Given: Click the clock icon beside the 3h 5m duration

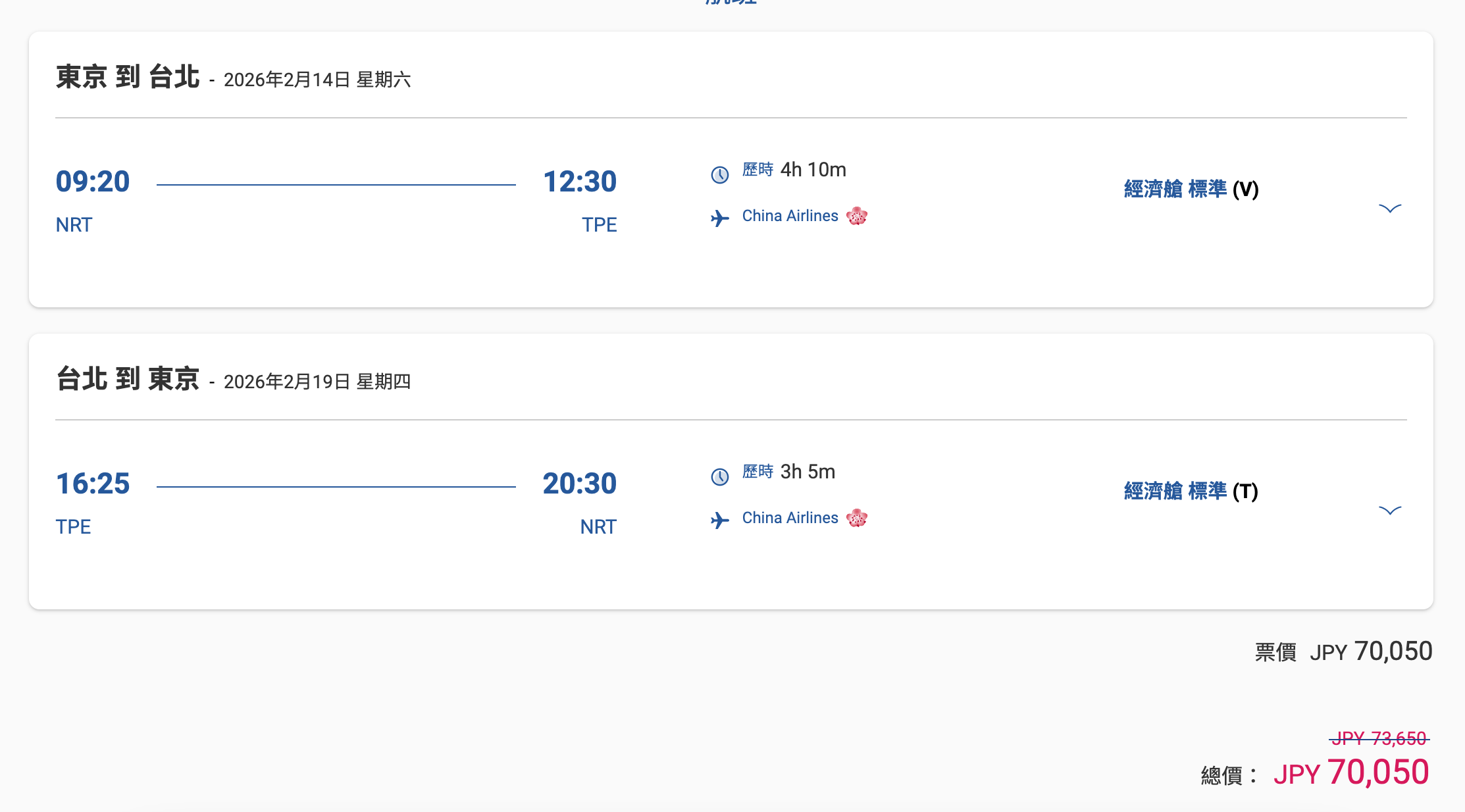Looking at the screenshot, I should [x=720, y=476].
